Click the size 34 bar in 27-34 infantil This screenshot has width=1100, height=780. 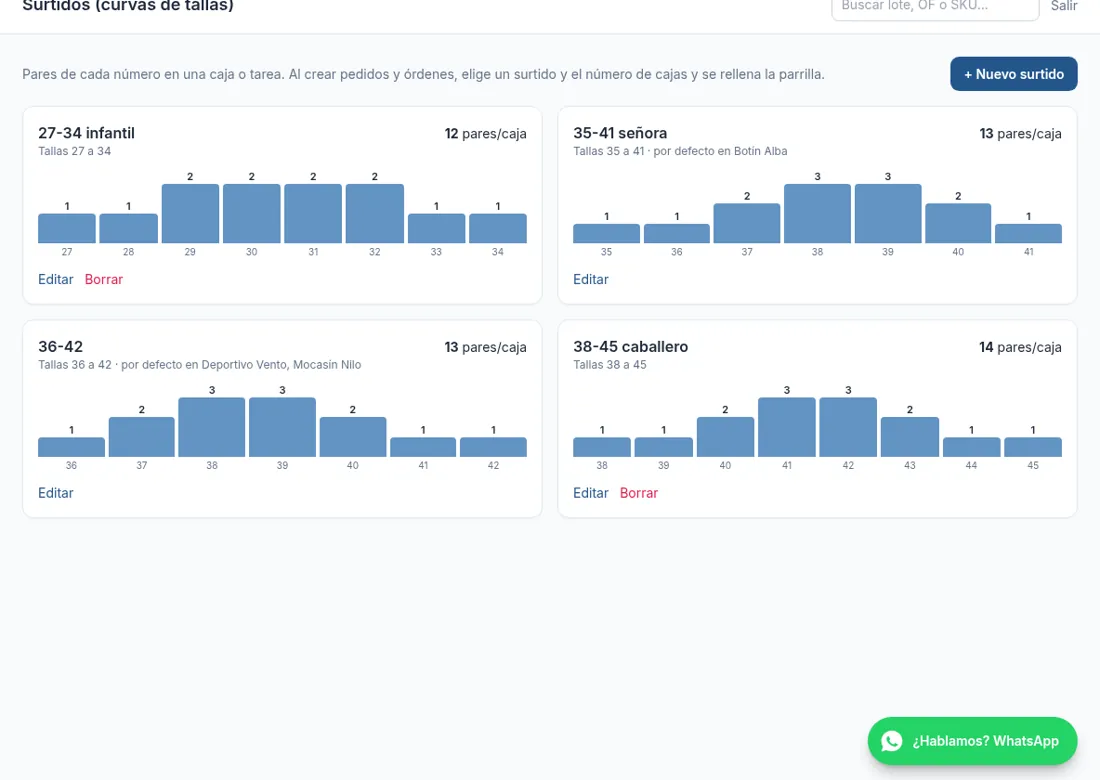[x=498, y=229]
